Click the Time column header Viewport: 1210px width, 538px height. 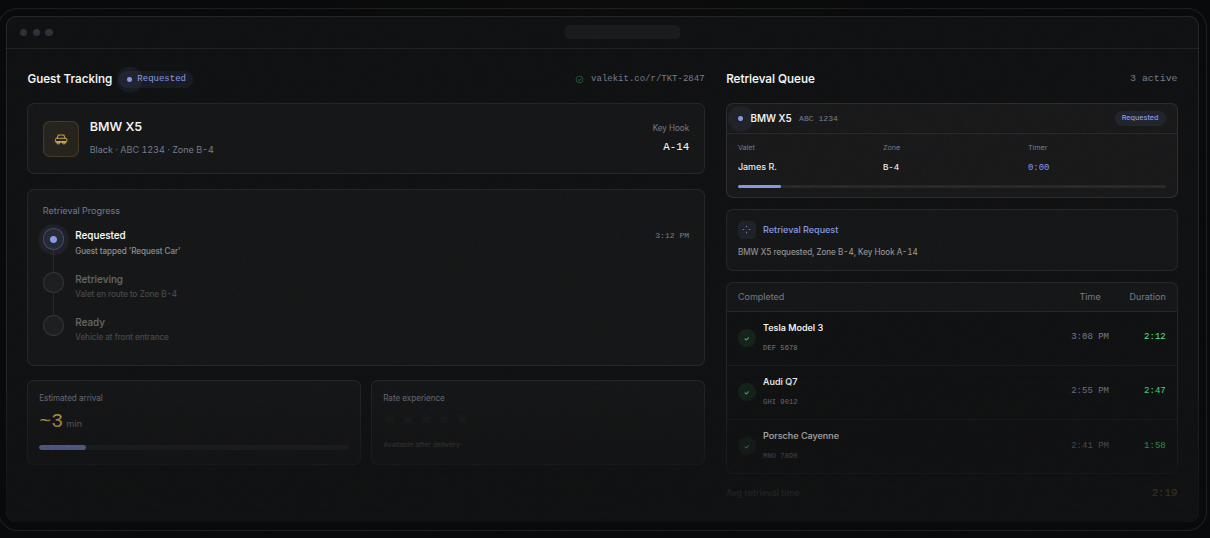click(1090, 297)
